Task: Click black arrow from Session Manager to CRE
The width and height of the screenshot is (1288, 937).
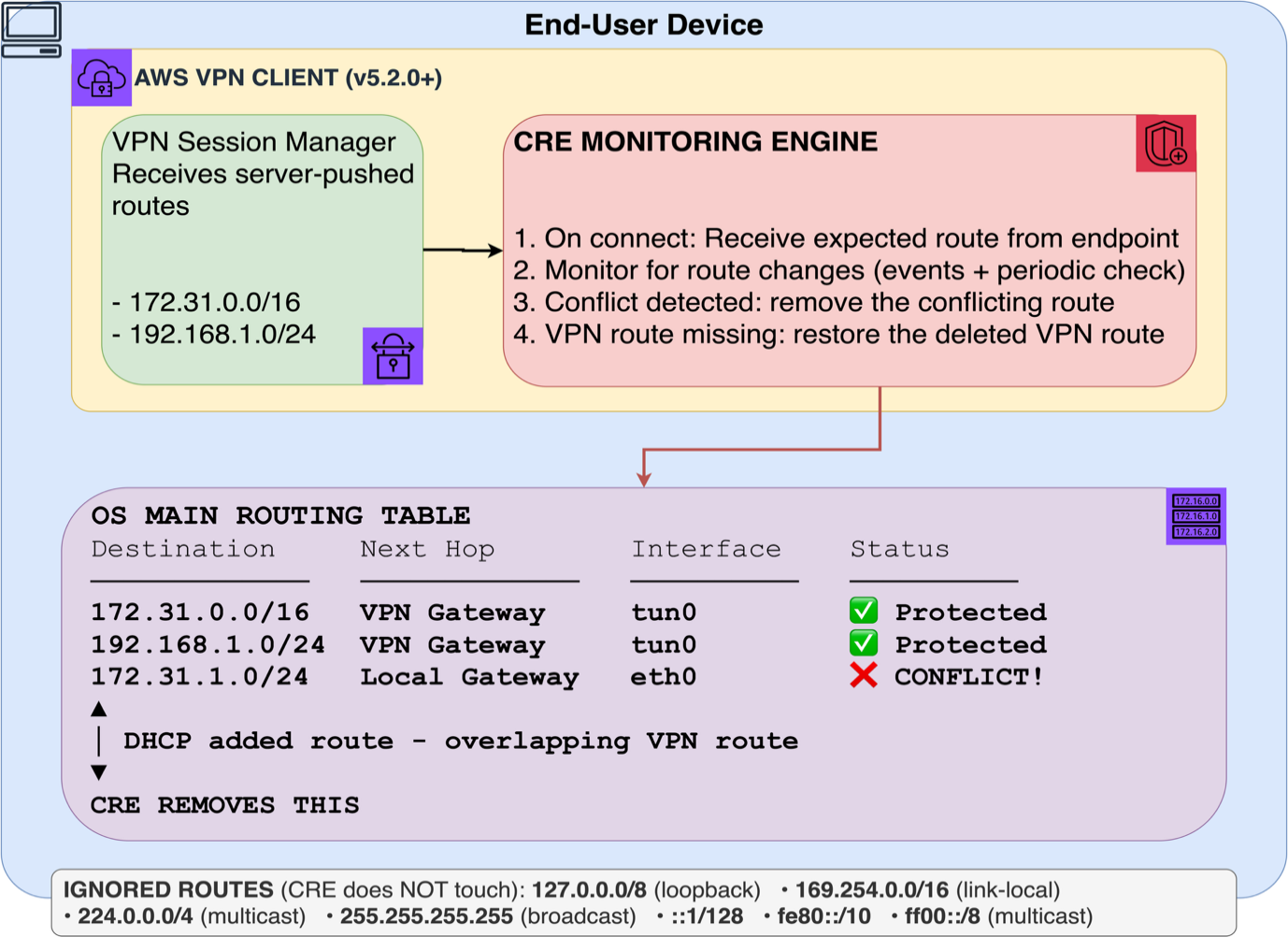Action: [463, 250]
